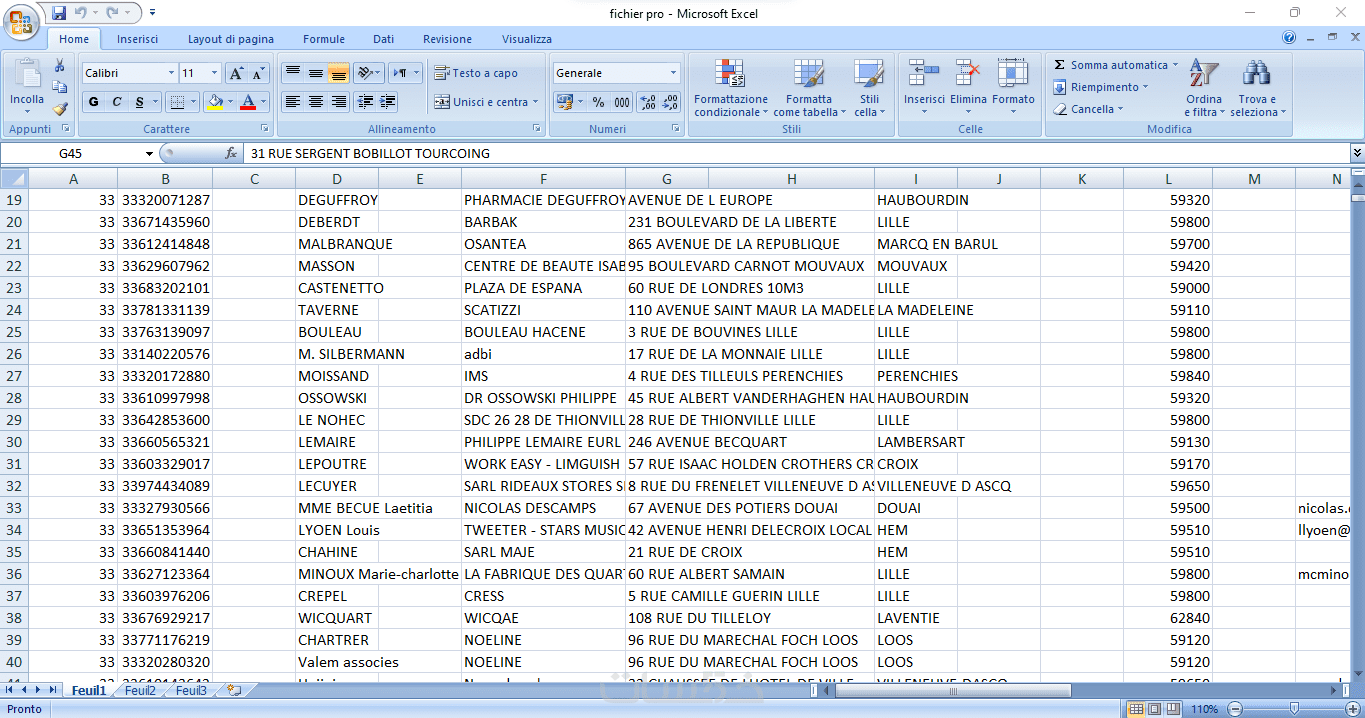The image size is (1365, 718).
Task: Open the Feuil2 sheet tab
Action: point(140,690)
